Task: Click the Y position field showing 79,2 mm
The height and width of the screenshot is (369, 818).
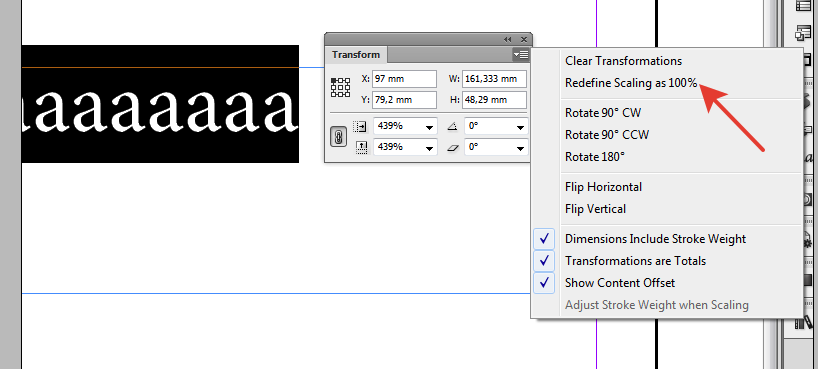Action: point(404,100)
